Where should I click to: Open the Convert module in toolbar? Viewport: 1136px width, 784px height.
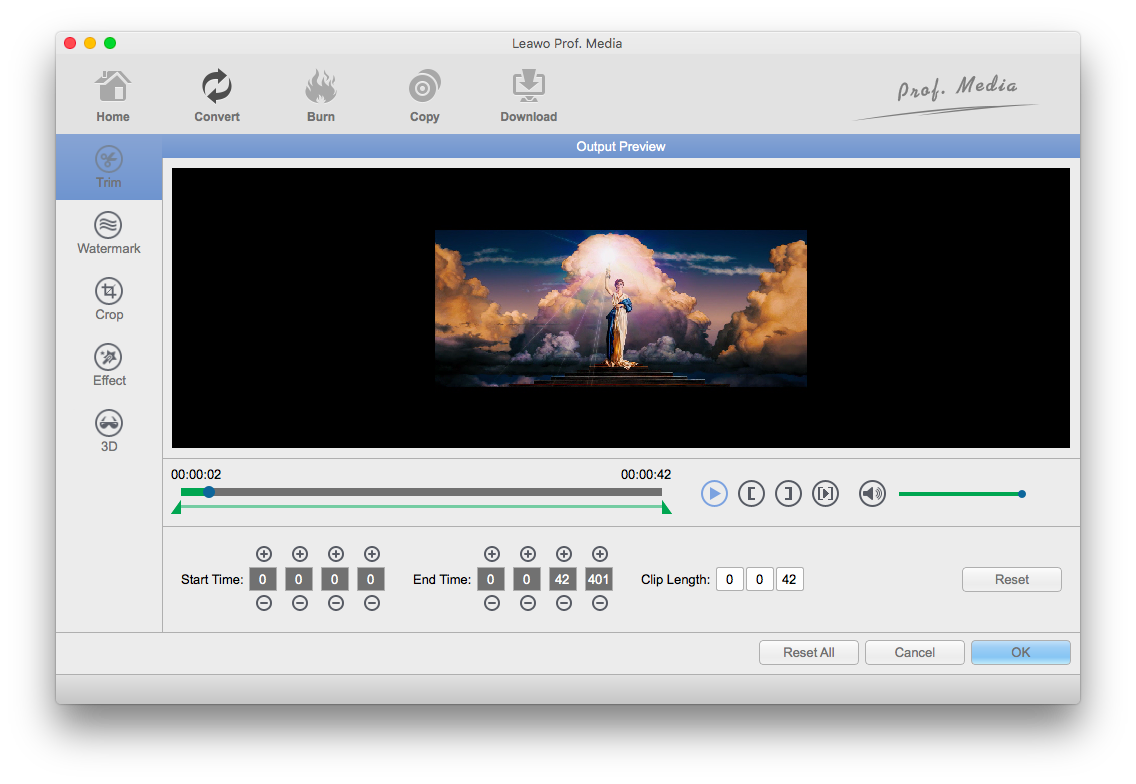[217, 96]
